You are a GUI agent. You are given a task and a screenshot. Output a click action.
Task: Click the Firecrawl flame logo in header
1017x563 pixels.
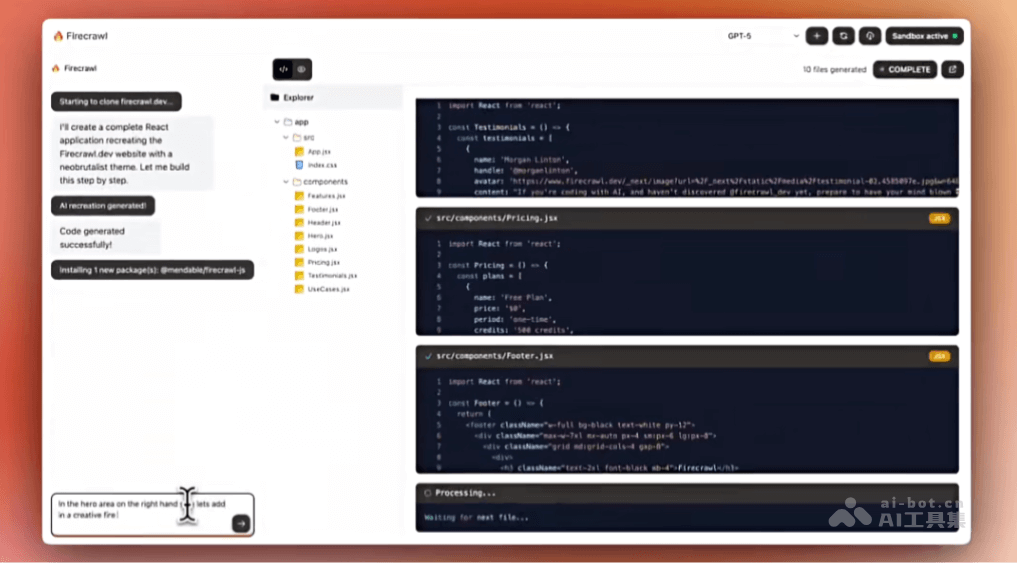(58, 36)
